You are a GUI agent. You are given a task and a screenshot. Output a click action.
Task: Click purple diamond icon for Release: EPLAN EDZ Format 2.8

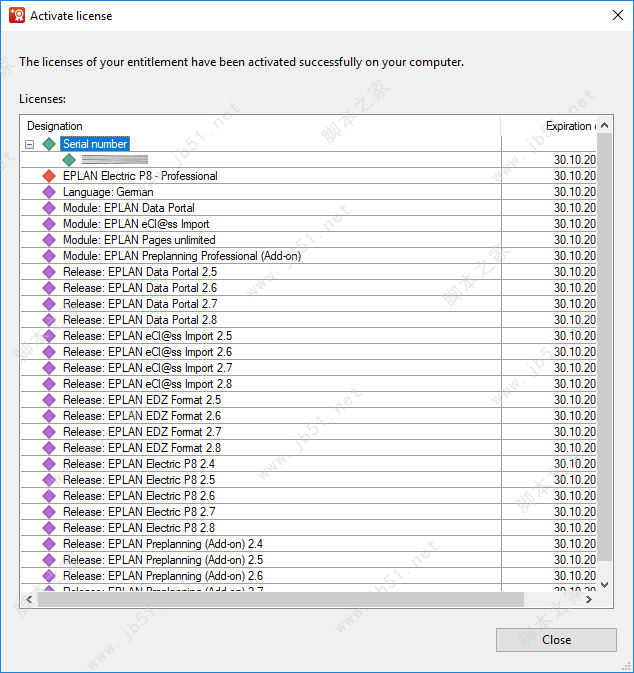click(49, 448)
